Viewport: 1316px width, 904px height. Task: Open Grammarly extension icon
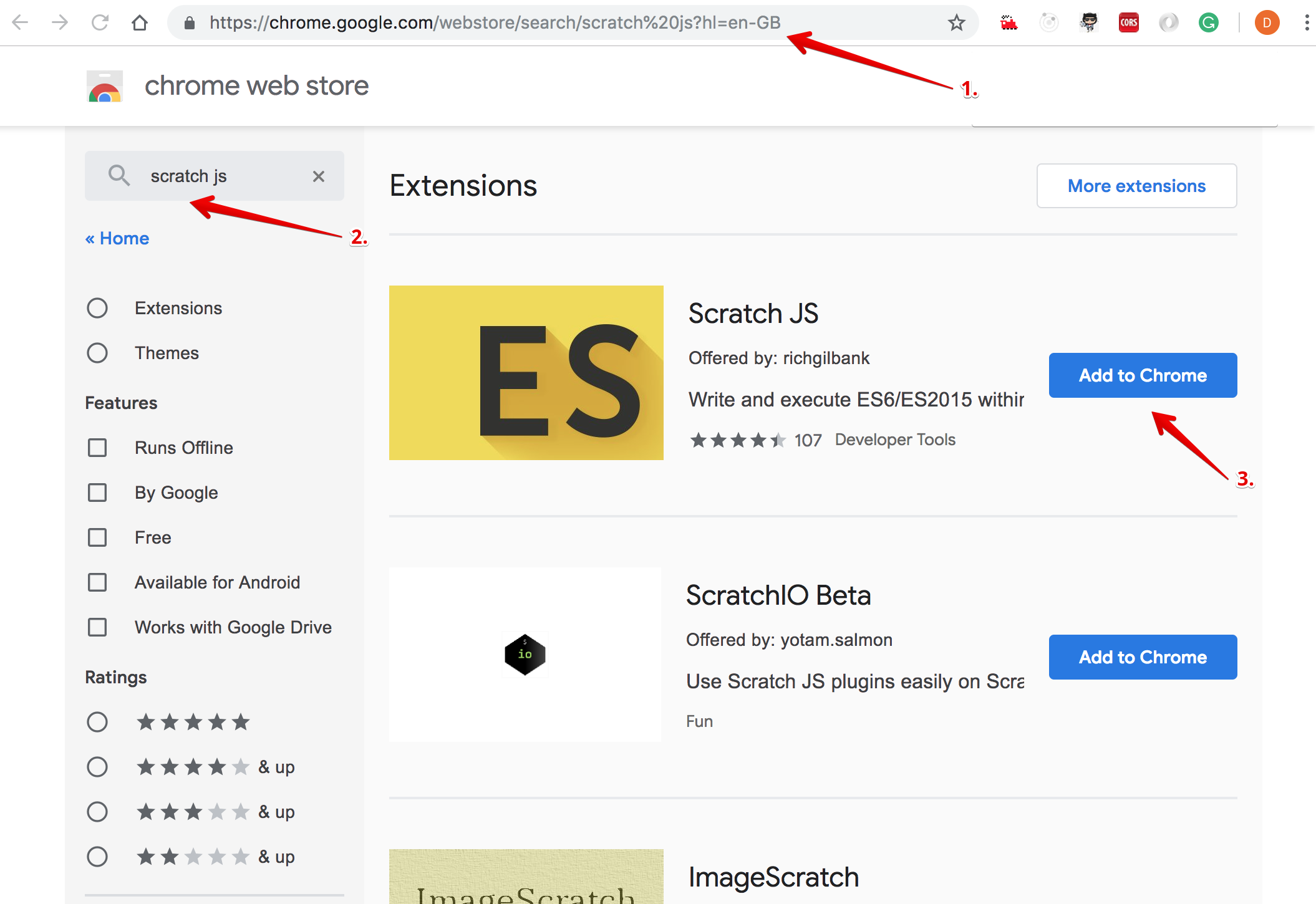pyautogui.click(x=1208, y=23)
